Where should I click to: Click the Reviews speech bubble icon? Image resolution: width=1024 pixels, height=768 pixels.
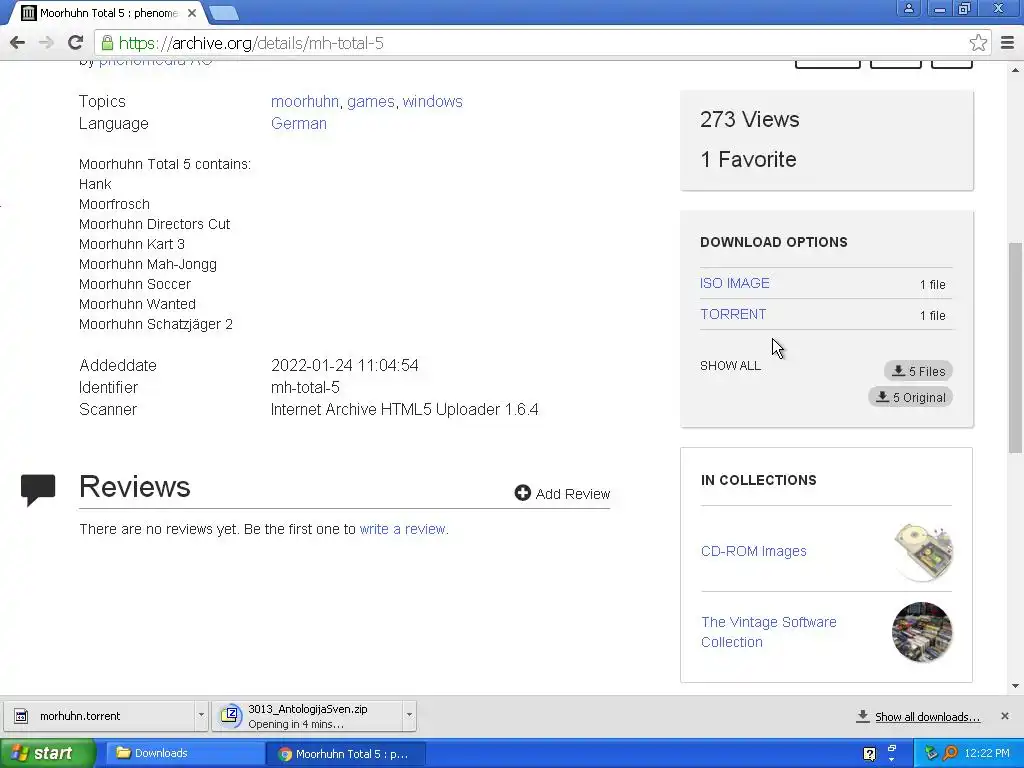[x=38, y=490]
